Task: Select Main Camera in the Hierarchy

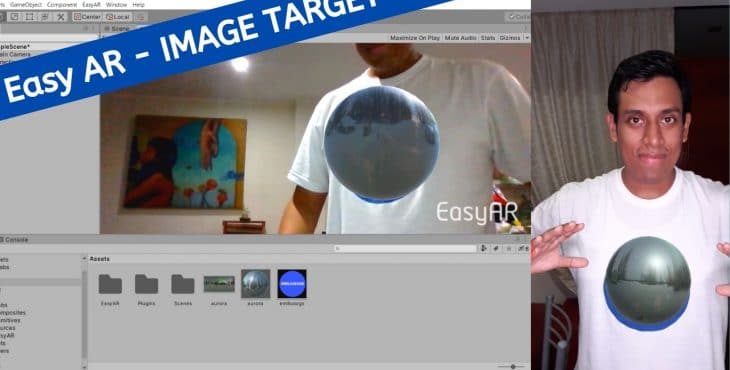Action: [x=15, y=54]
